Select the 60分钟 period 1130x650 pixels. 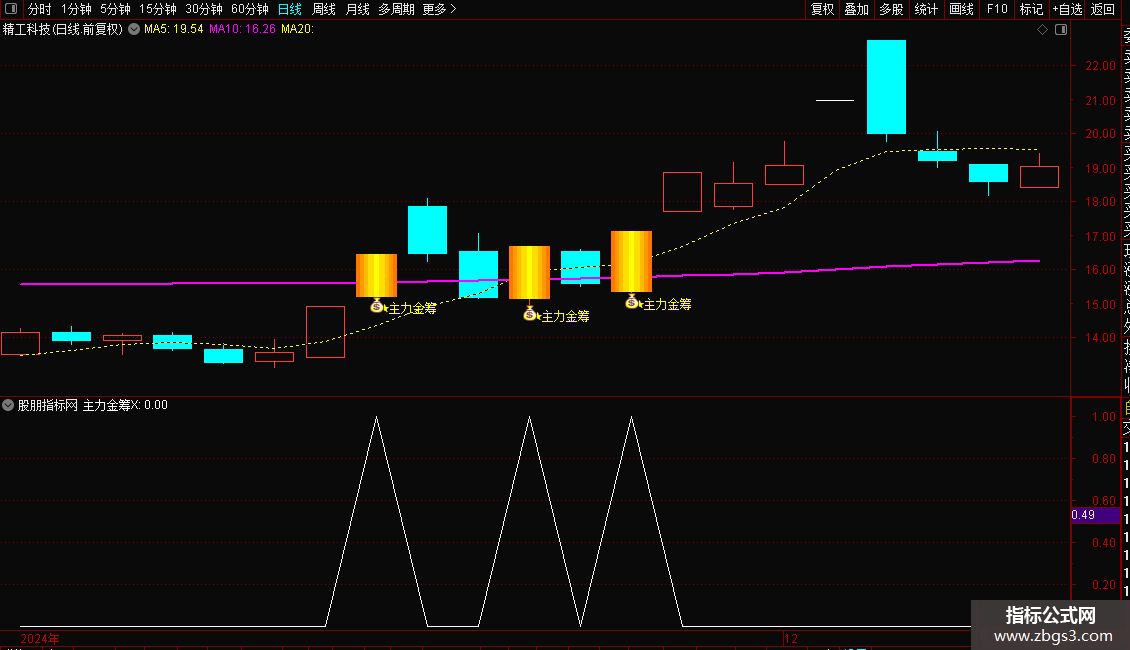250,9
